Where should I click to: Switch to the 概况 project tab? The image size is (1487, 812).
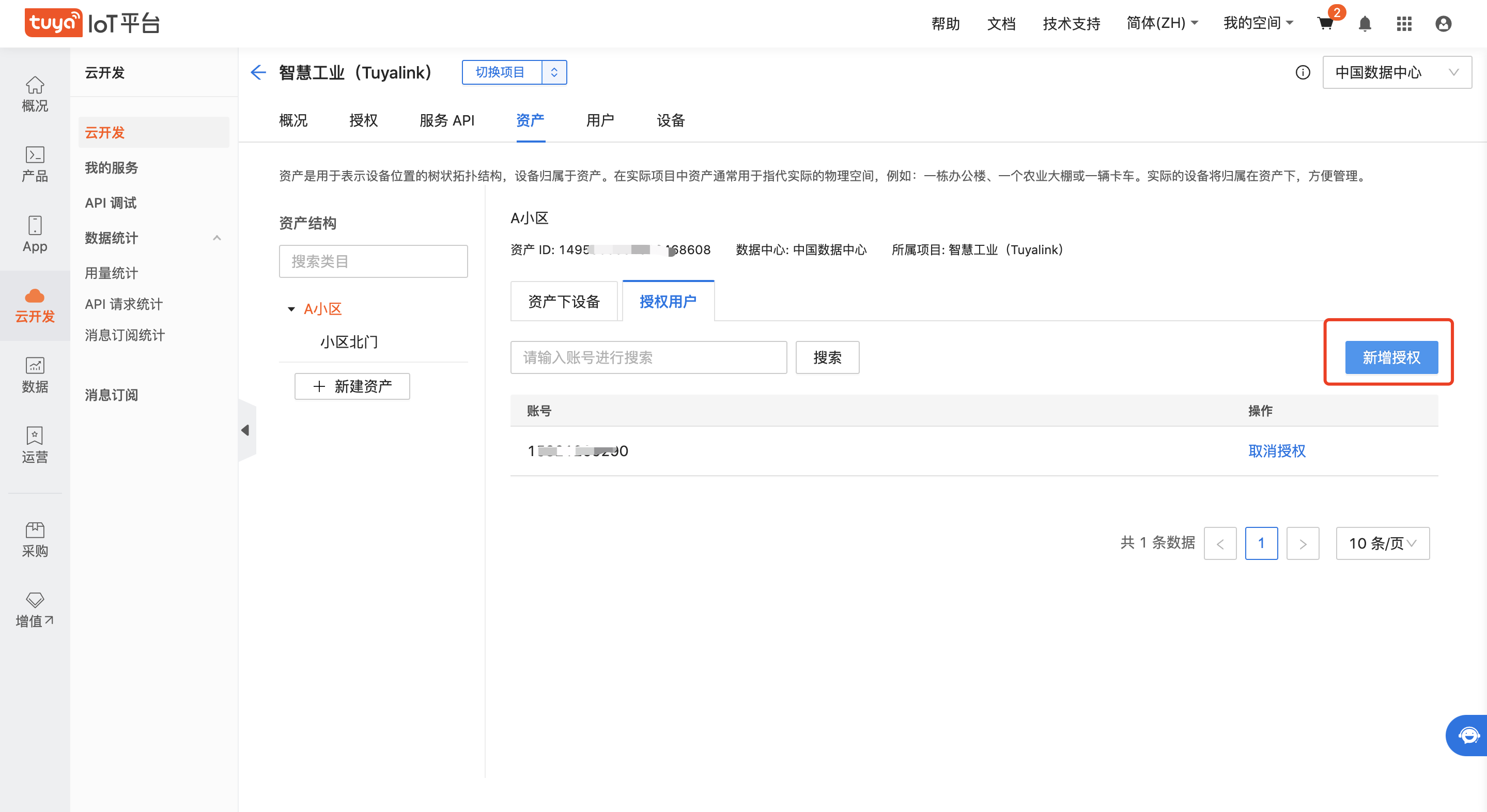point(293,120)
